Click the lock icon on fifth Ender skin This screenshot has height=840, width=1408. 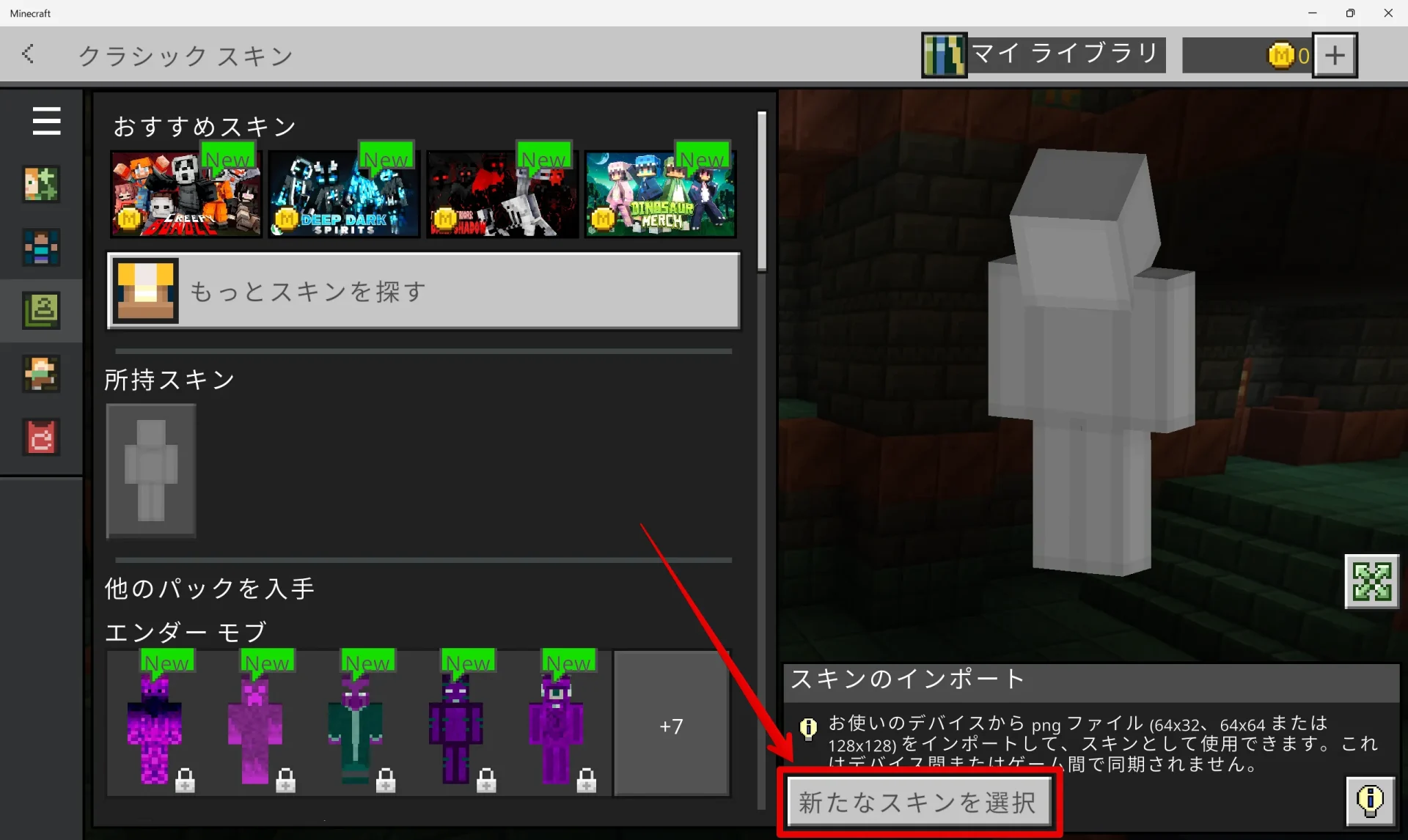pyautogui.click(x=587, y=781)
